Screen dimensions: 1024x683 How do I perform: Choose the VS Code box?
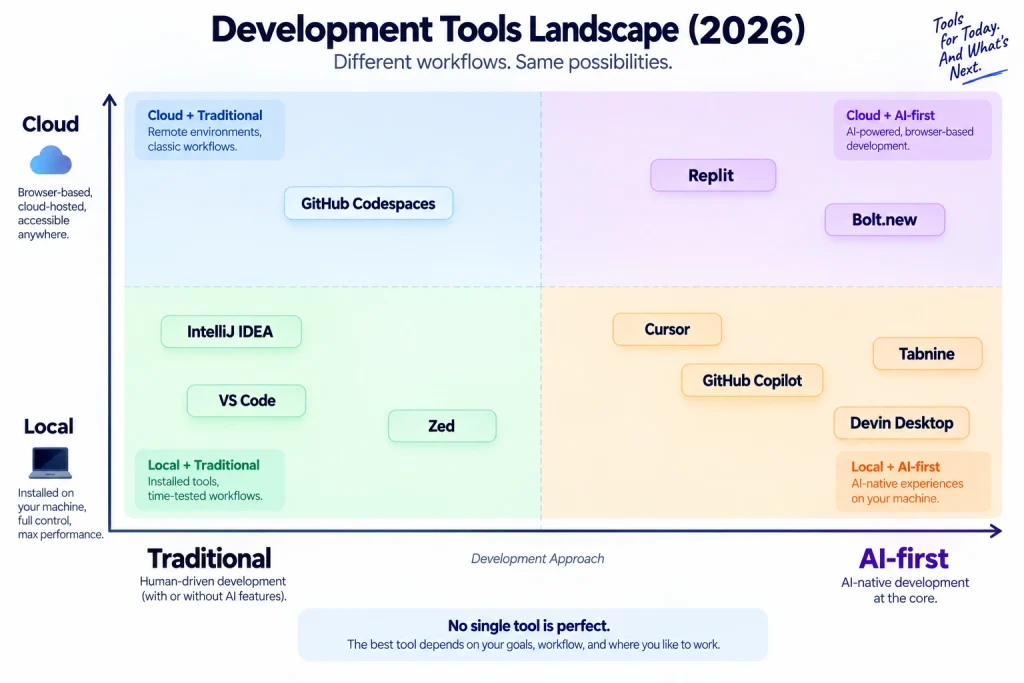[246, 400]
